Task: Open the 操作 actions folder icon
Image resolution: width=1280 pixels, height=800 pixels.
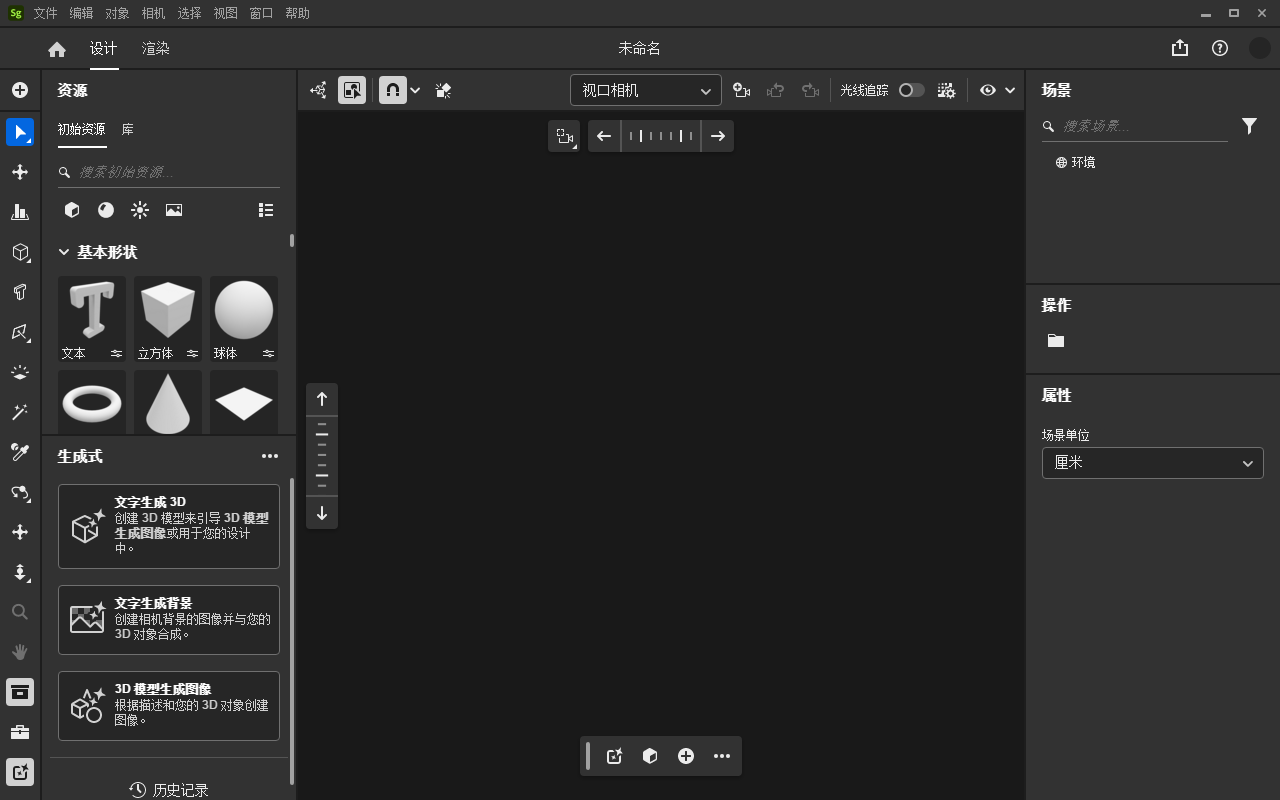Action: pyautogui.click(x=1055, y=340)
